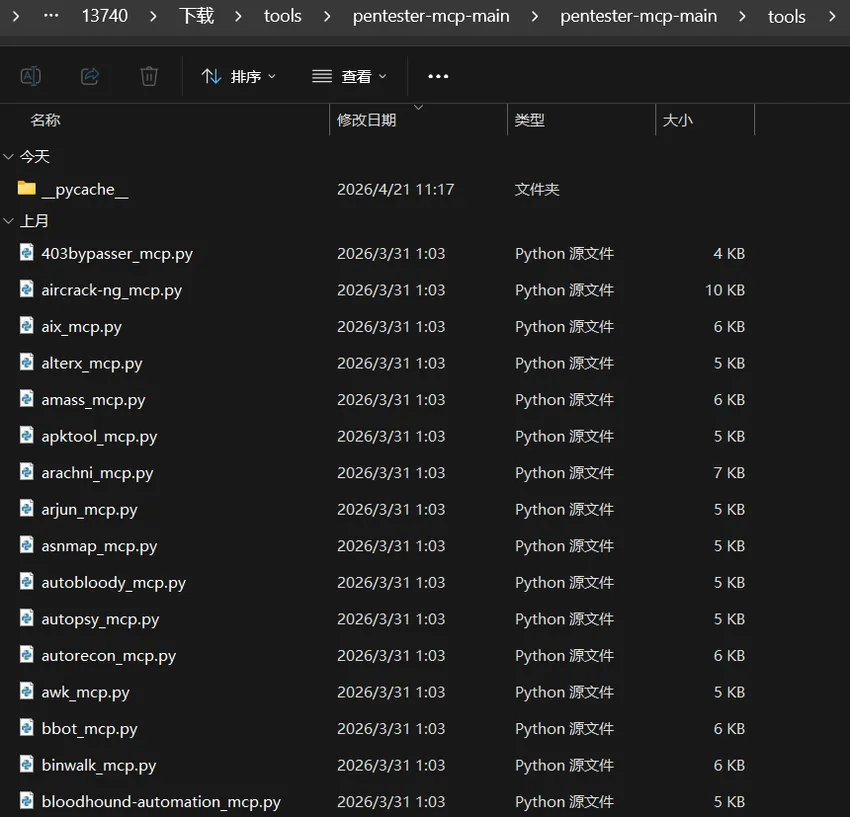Sort by the 类型 column header
850x817 pixels.
click(530, 120)
